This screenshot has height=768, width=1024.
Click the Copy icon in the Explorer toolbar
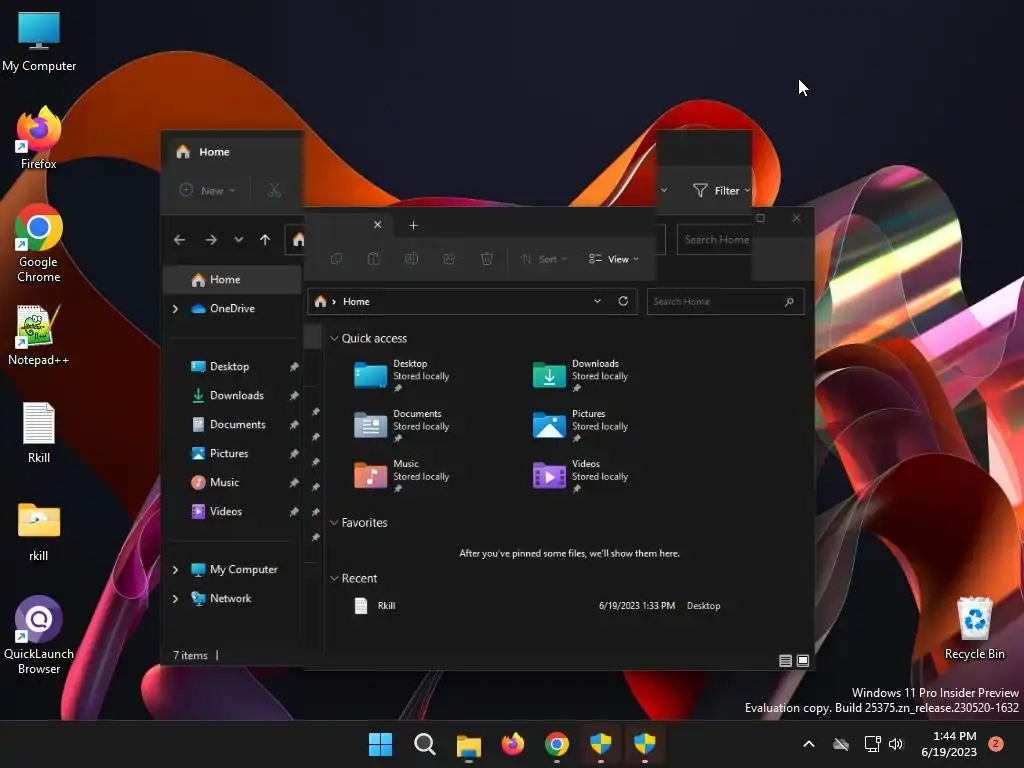pyautogui.click(x=336, y=259)
